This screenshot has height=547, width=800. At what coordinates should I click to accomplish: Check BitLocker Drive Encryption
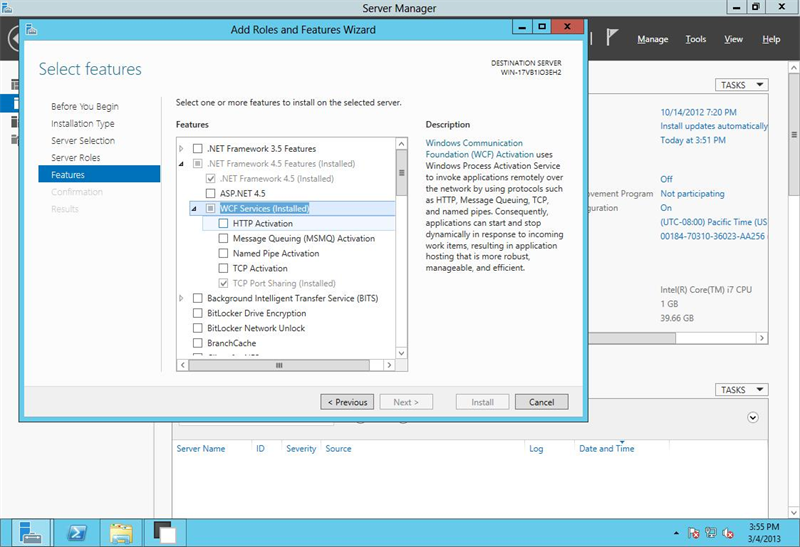(x=197, y=313)
